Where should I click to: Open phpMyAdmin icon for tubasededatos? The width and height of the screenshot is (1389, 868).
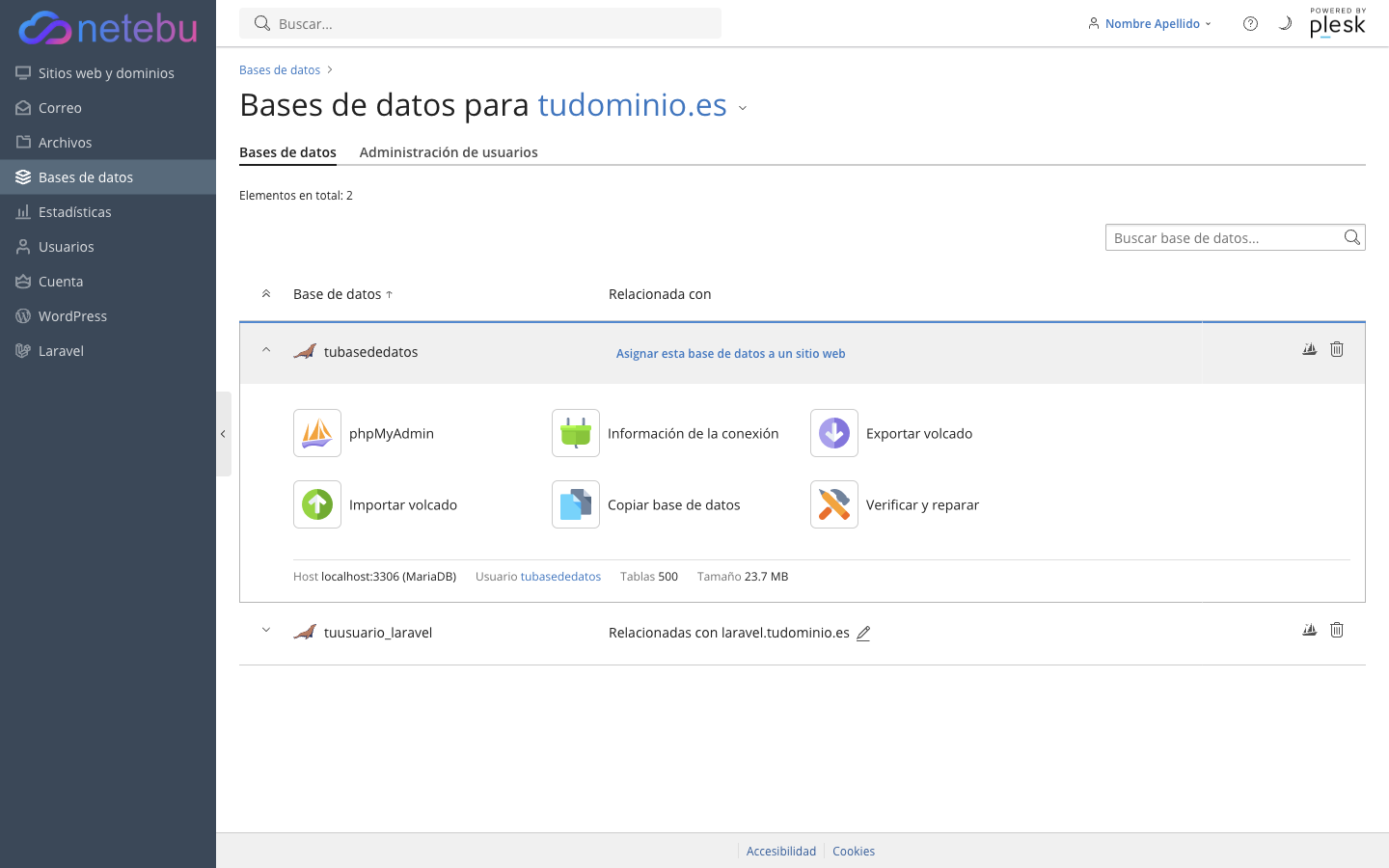317,433
